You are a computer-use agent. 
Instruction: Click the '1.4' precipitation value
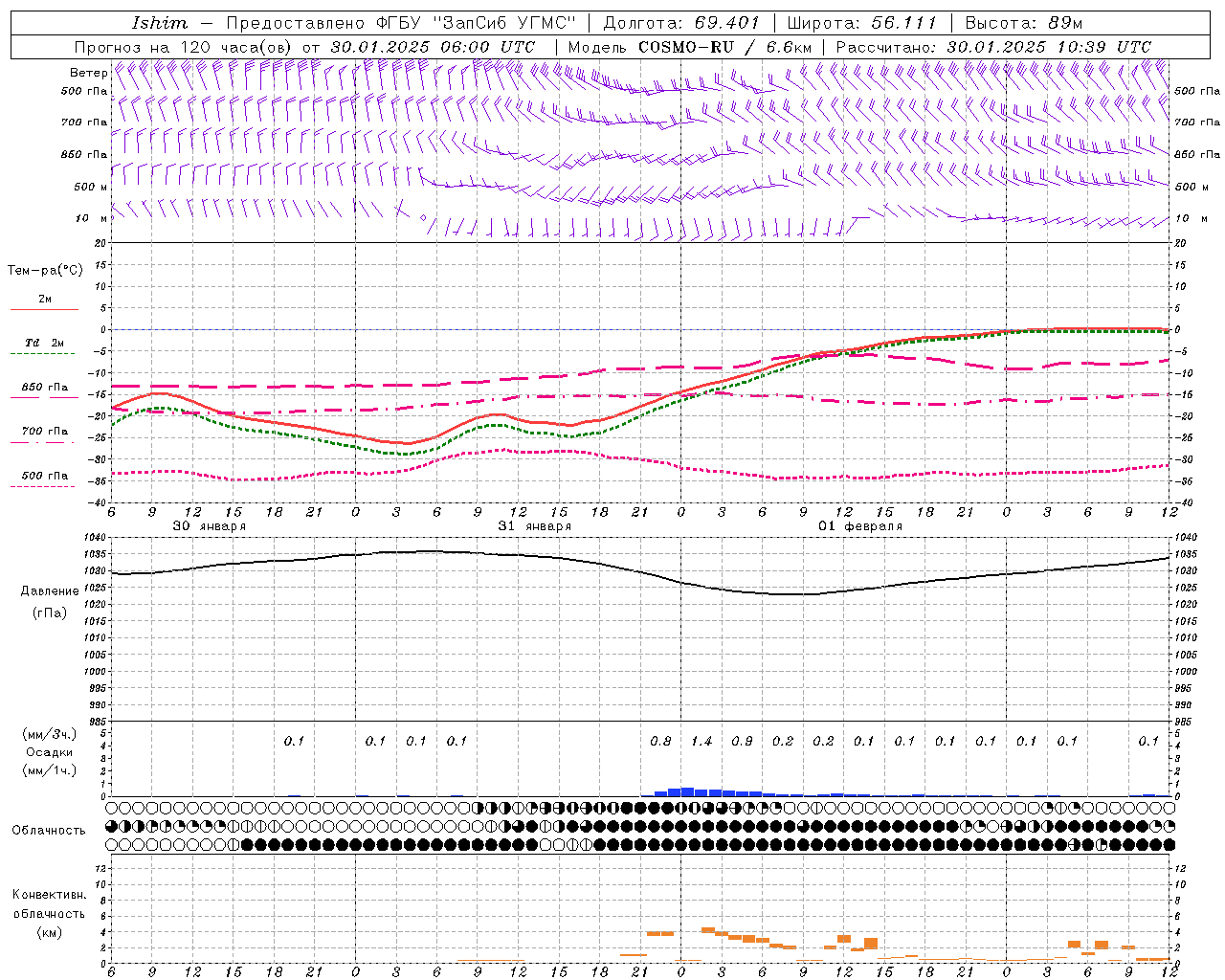(702, 742)
